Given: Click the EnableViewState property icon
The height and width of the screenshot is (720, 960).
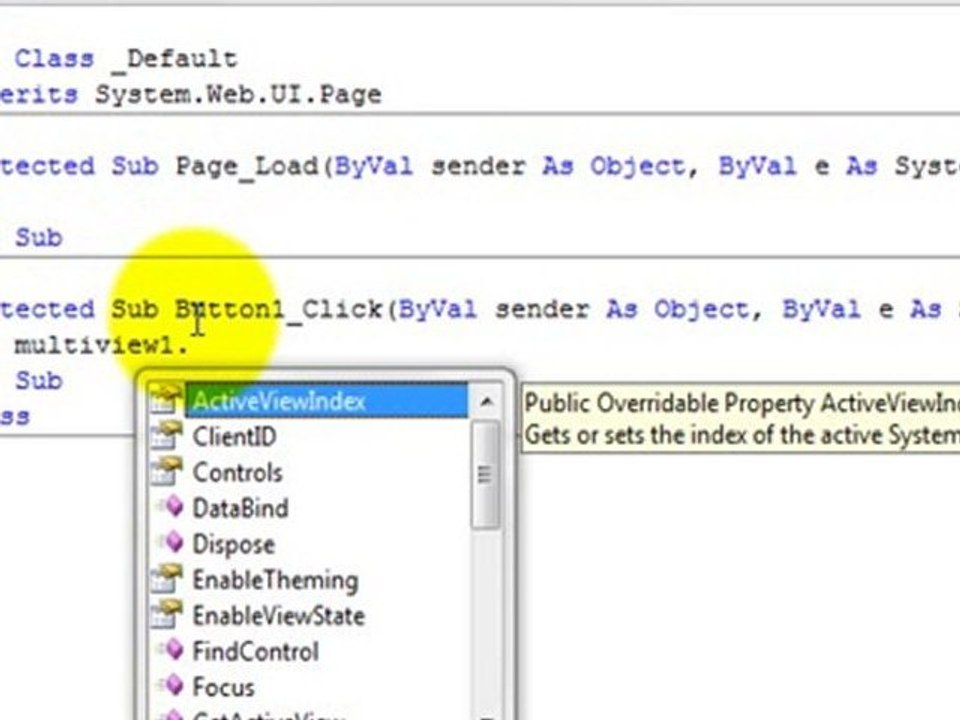Looking at the screenshot, I should (x=166, y=615).
